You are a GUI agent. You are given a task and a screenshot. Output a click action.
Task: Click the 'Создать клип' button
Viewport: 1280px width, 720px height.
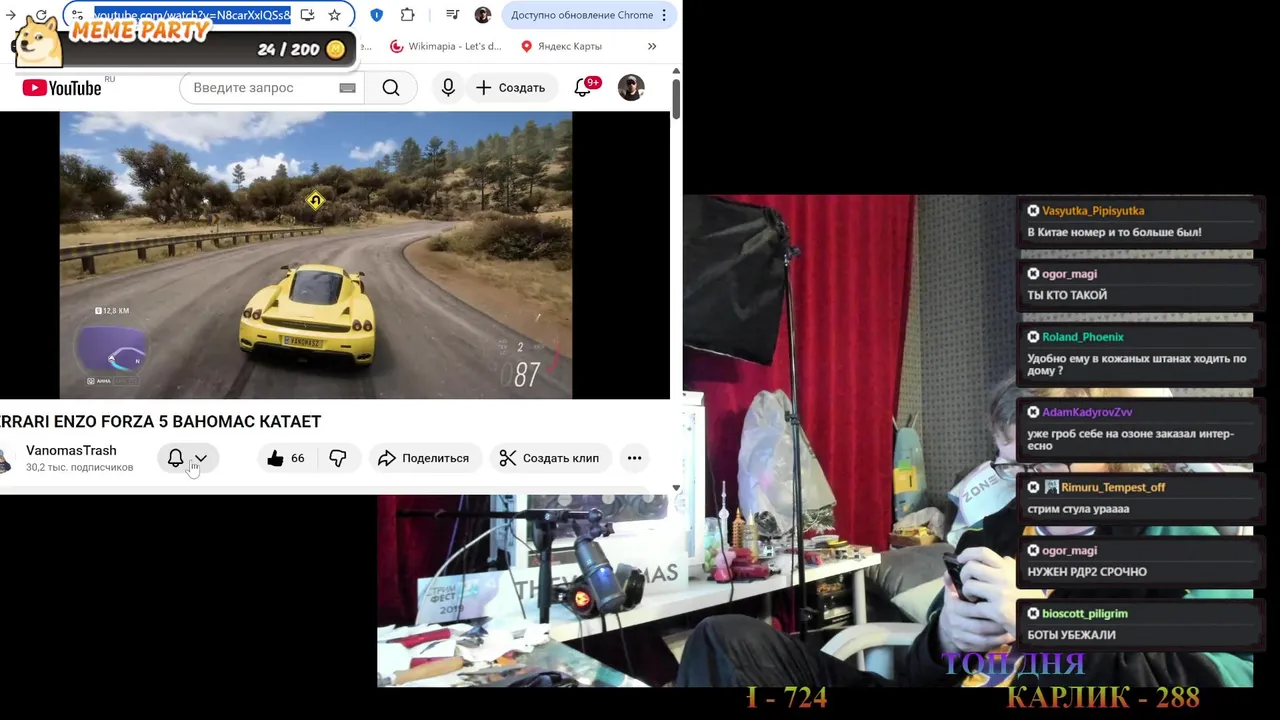[550, 458]
